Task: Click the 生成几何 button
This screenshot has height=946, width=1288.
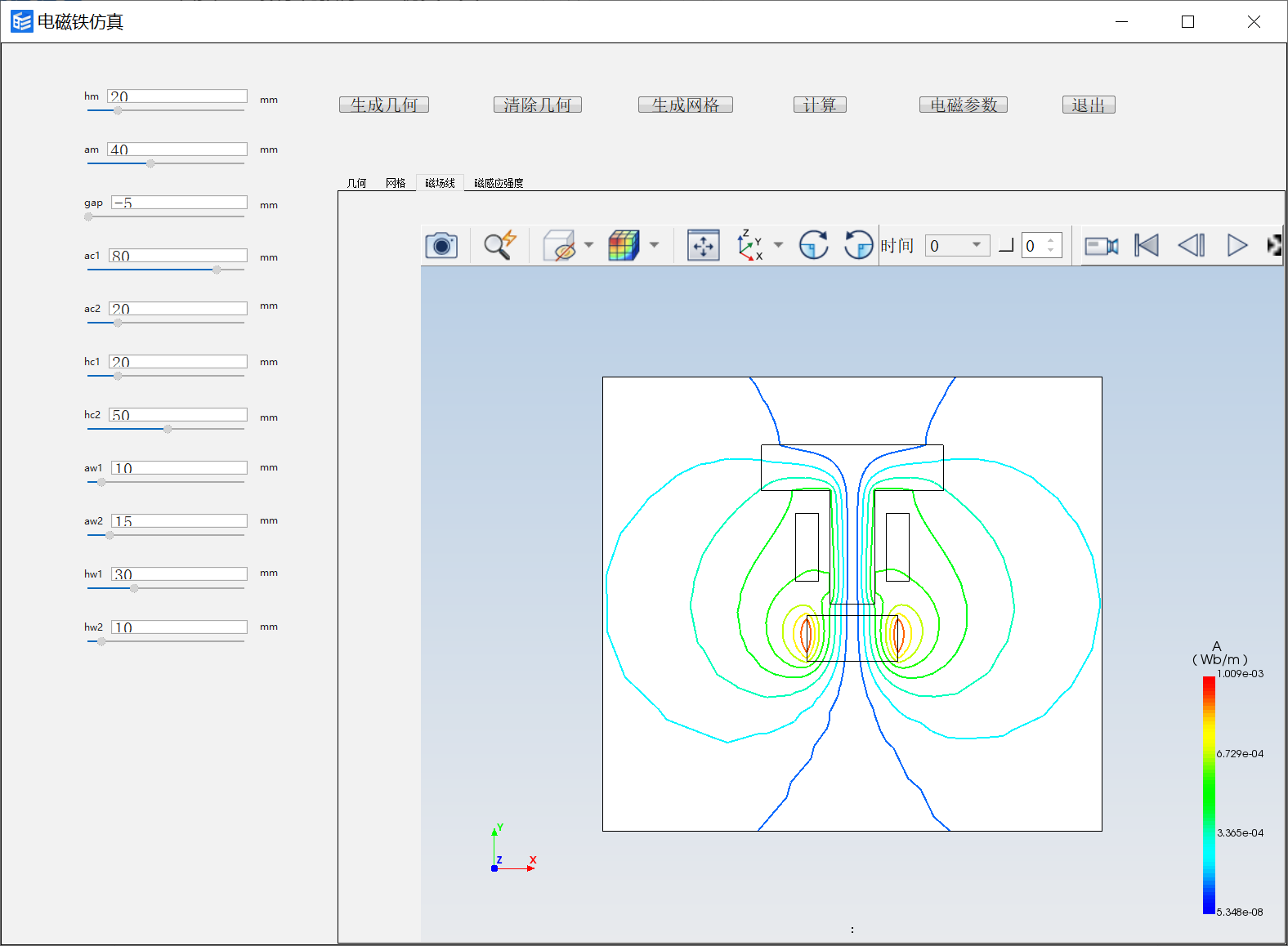Action: point(384,105)
